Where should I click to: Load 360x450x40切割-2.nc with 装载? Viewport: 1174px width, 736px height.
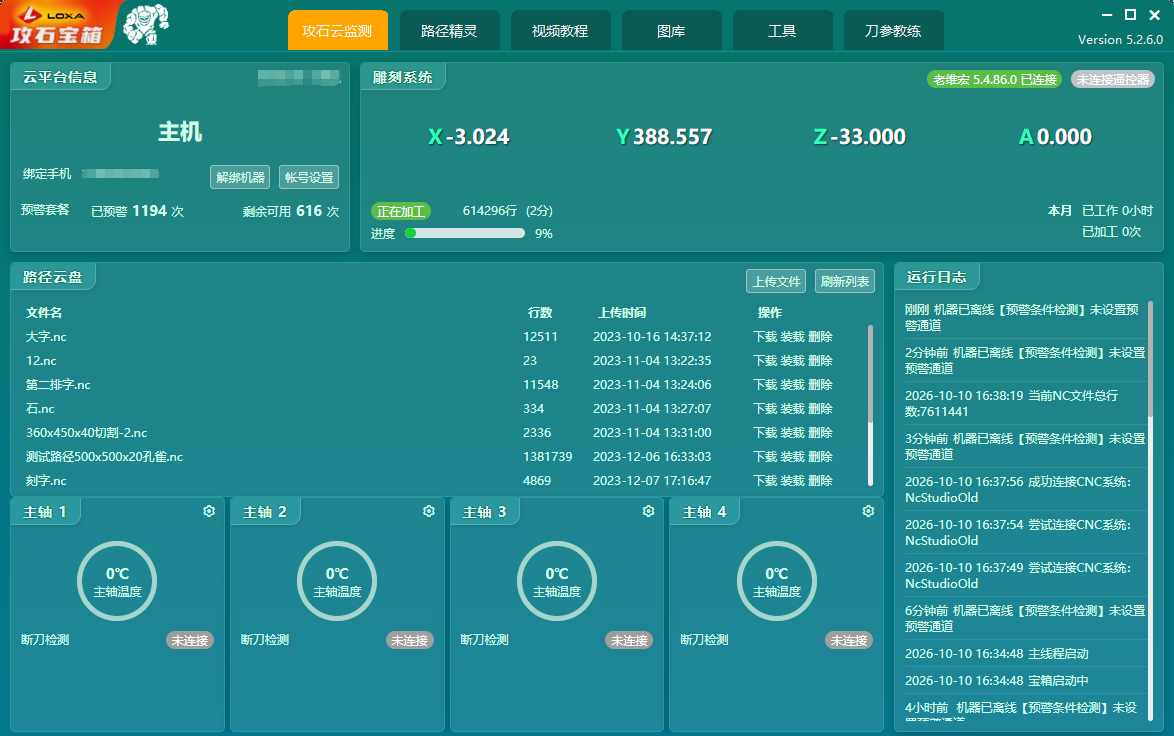click(x=793, y=433)
